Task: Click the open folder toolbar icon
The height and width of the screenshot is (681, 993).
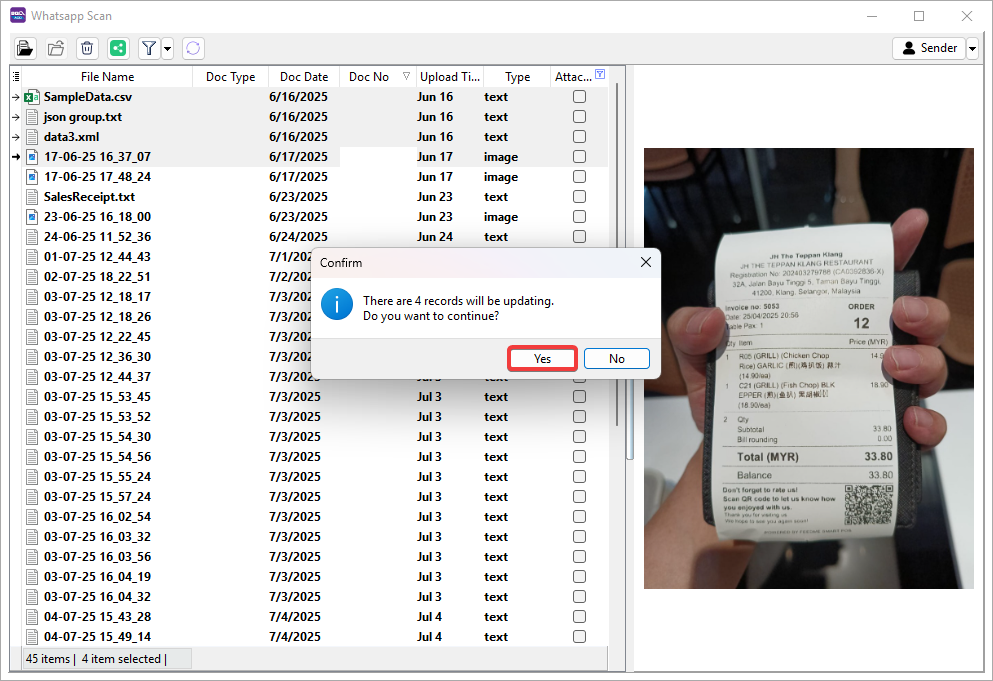Action: [x=56, y=48]
